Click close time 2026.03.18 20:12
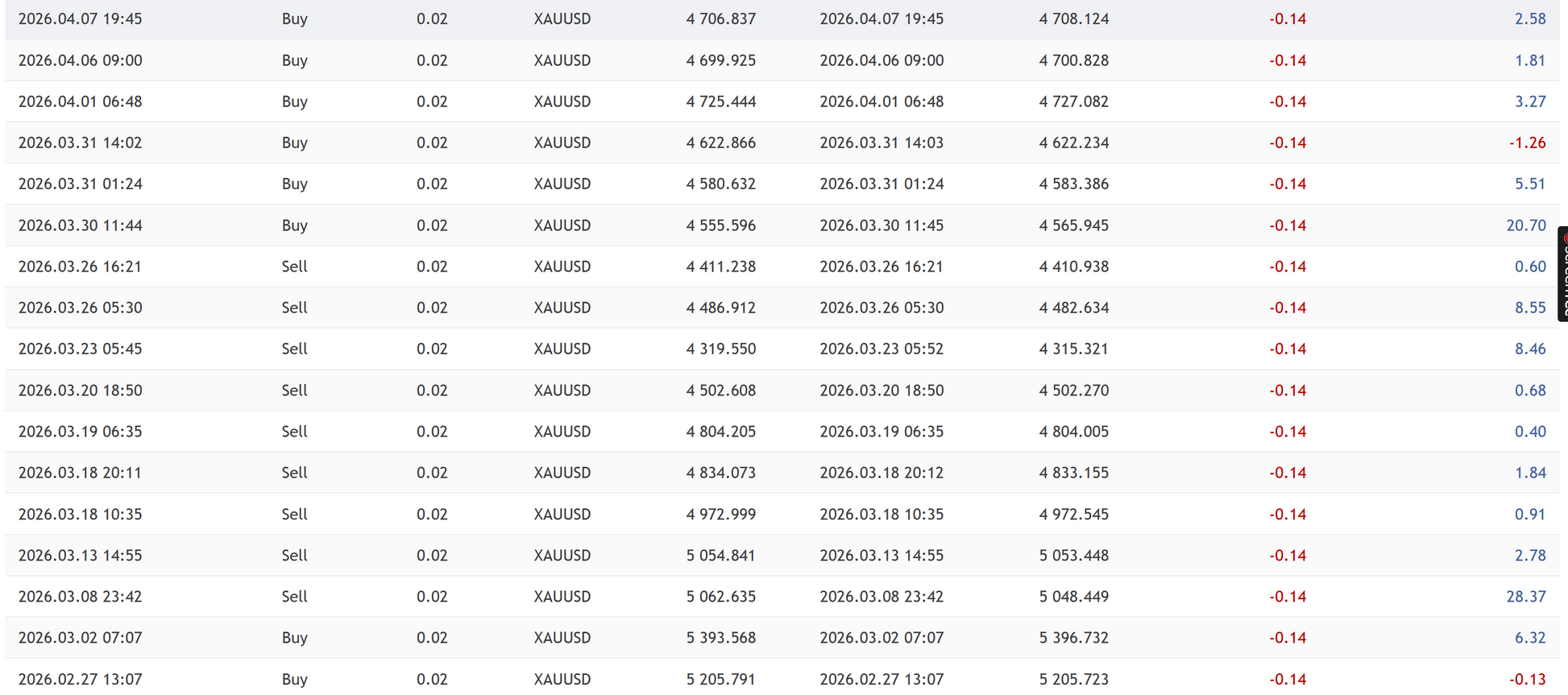 881,473
